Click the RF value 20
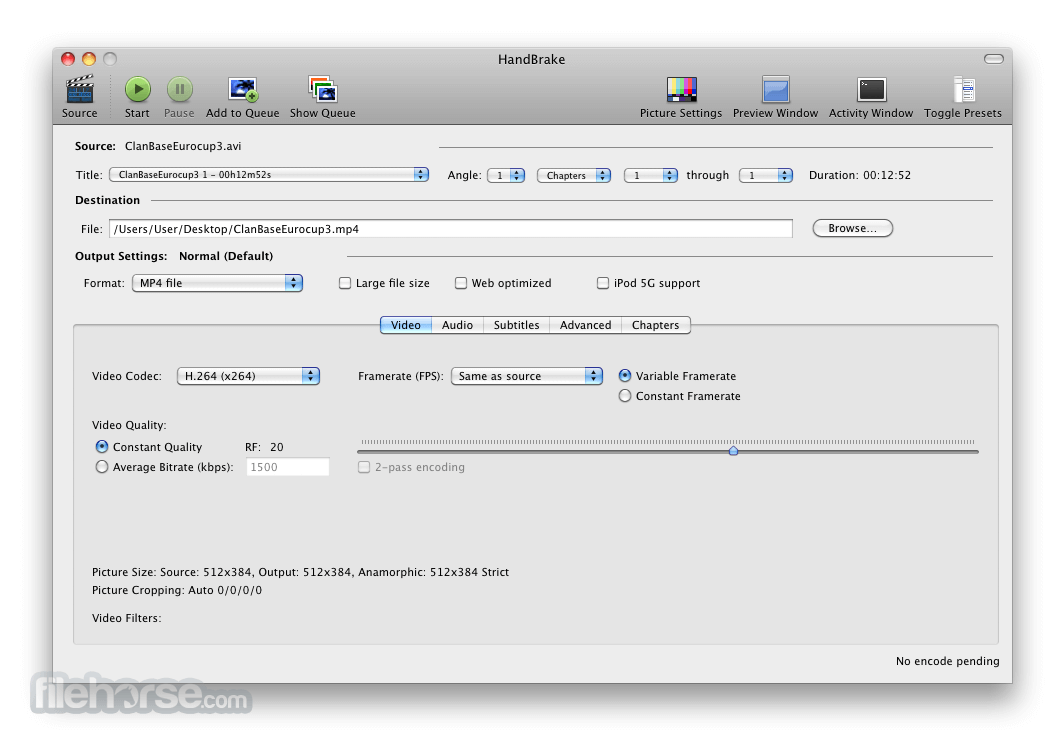 point(277,447)
